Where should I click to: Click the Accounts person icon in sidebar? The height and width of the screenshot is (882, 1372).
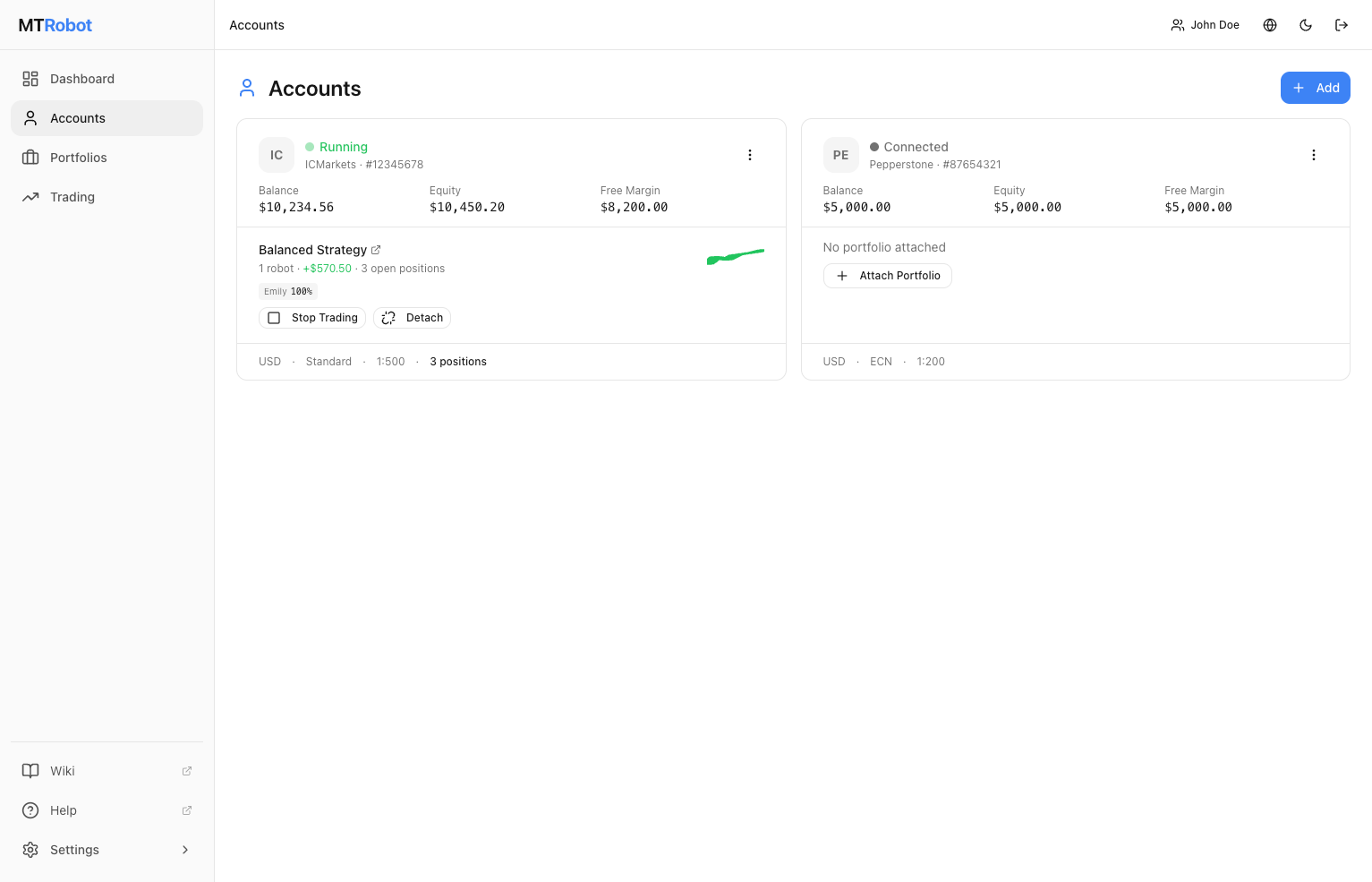click(30, 117)
